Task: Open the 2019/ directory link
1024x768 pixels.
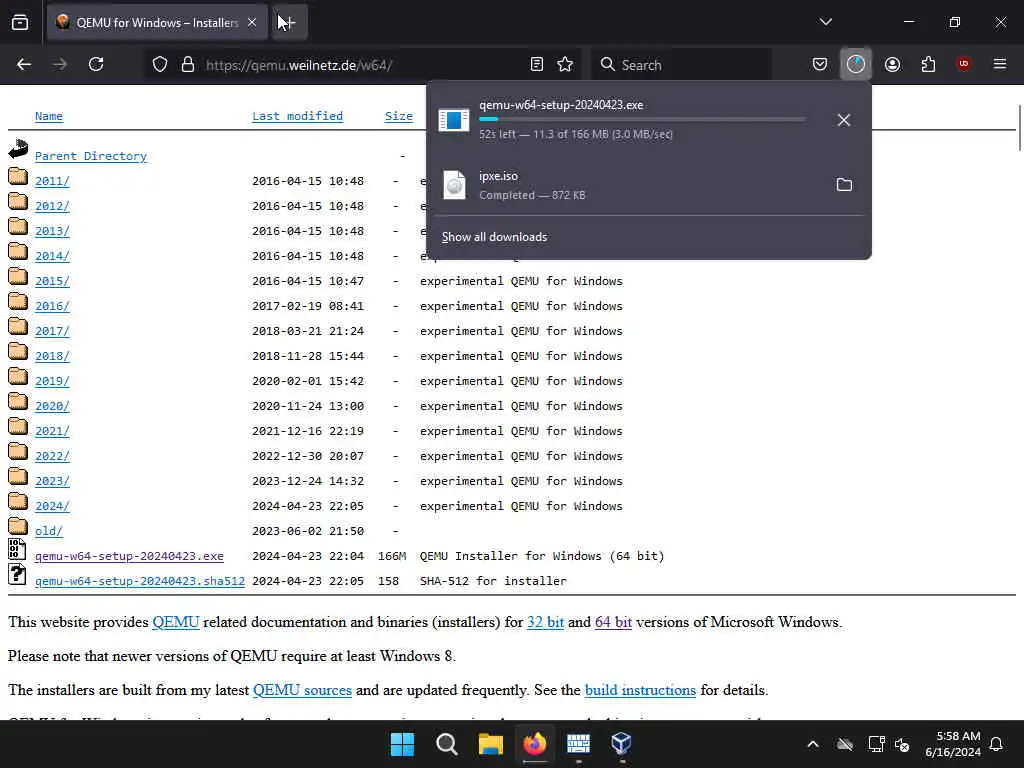Action: click(52, 381)
